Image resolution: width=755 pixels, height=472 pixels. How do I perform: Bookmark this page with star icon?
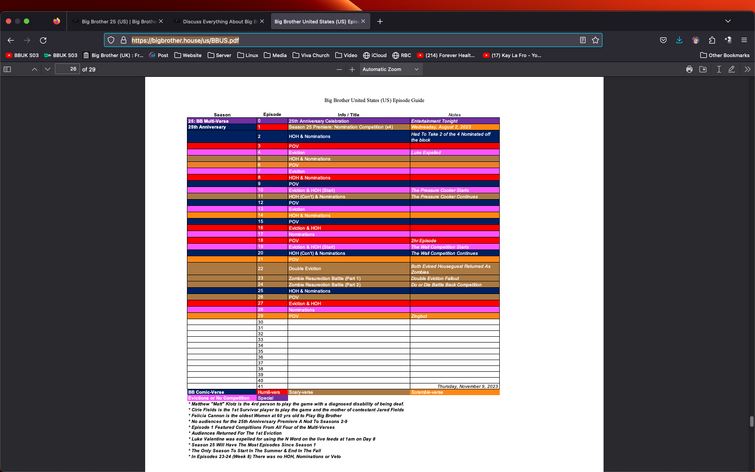click(596, 40)
